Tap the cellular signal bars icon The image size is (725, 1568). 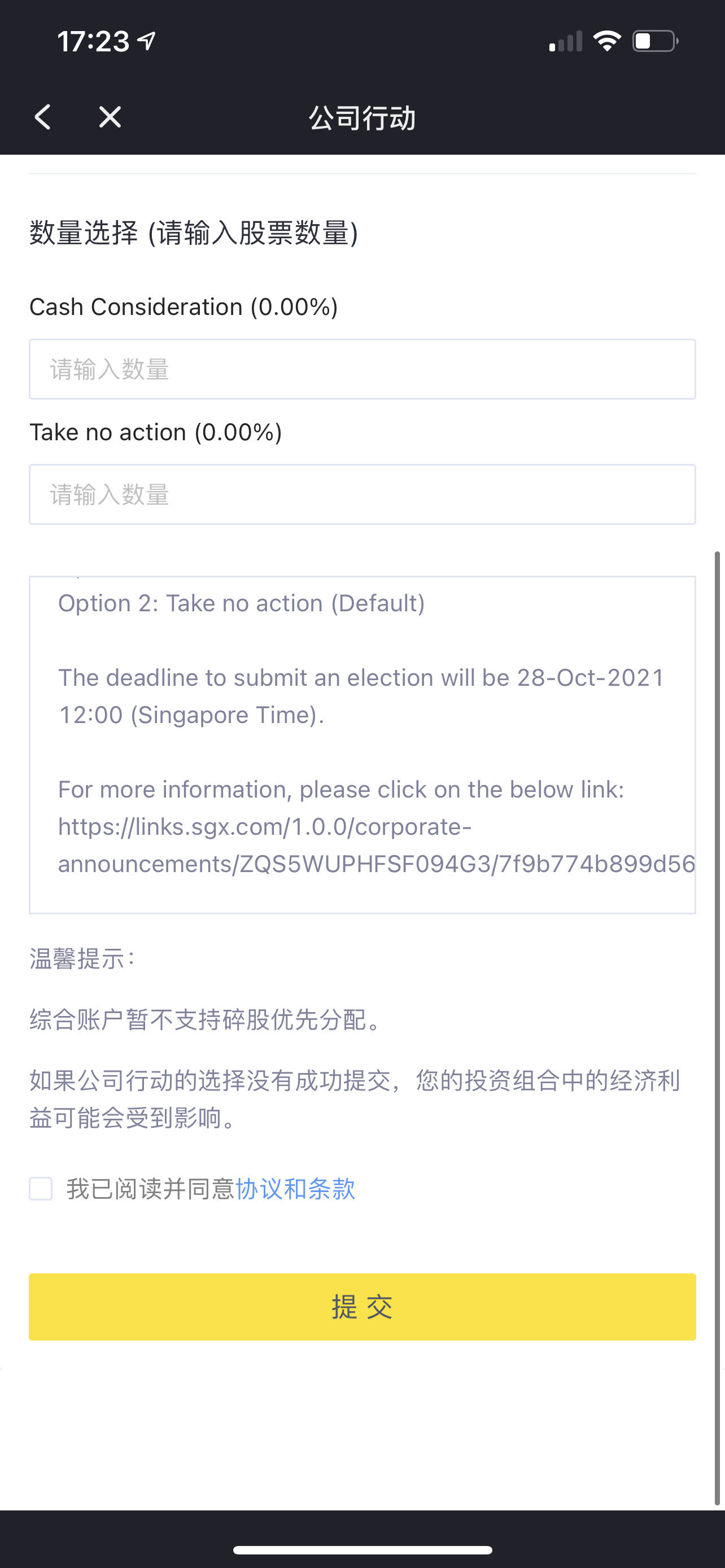tap(566, 41)
